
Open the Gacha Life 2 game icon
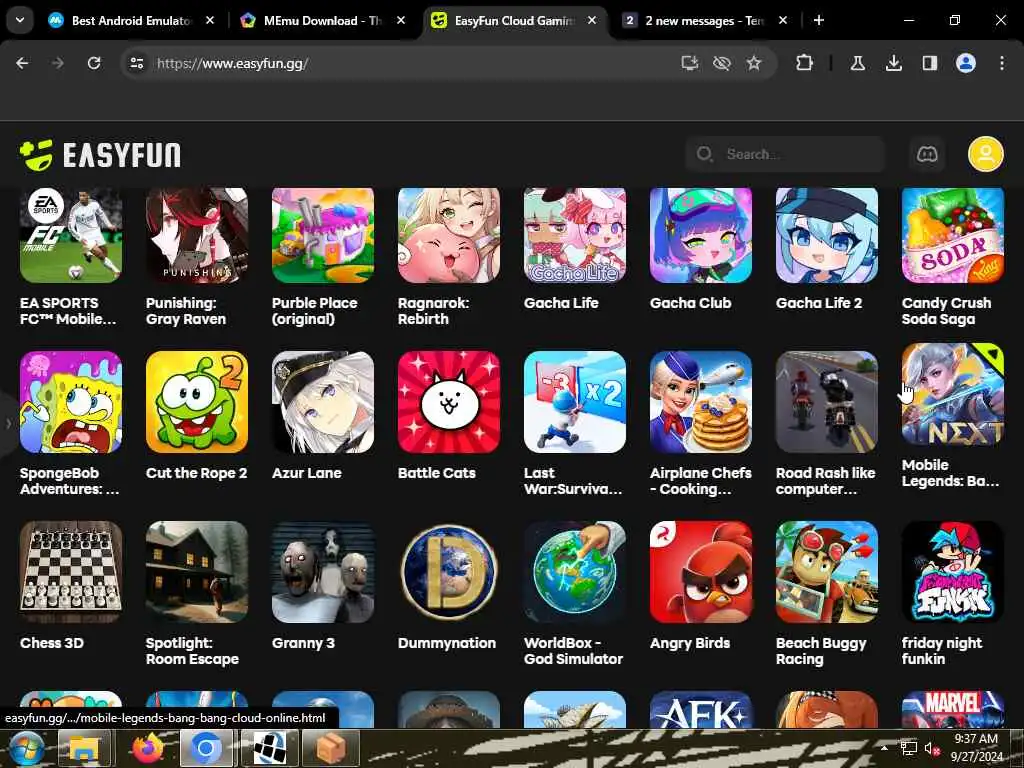pyautogui.click(x=827, y=235)
